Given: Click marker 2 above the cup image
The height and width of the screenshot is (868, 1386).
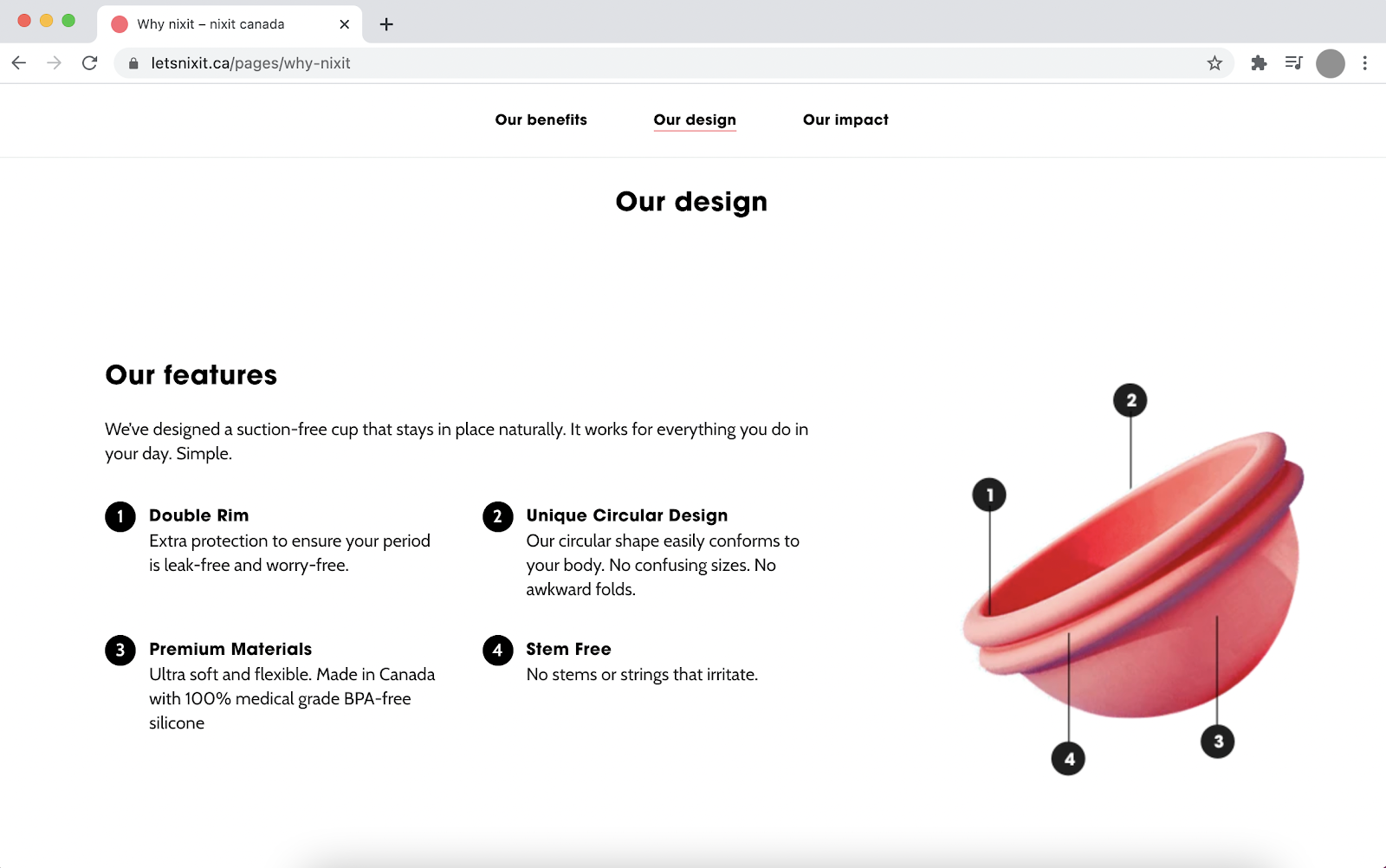Looking at the screenshot, I should point(1130,400).
